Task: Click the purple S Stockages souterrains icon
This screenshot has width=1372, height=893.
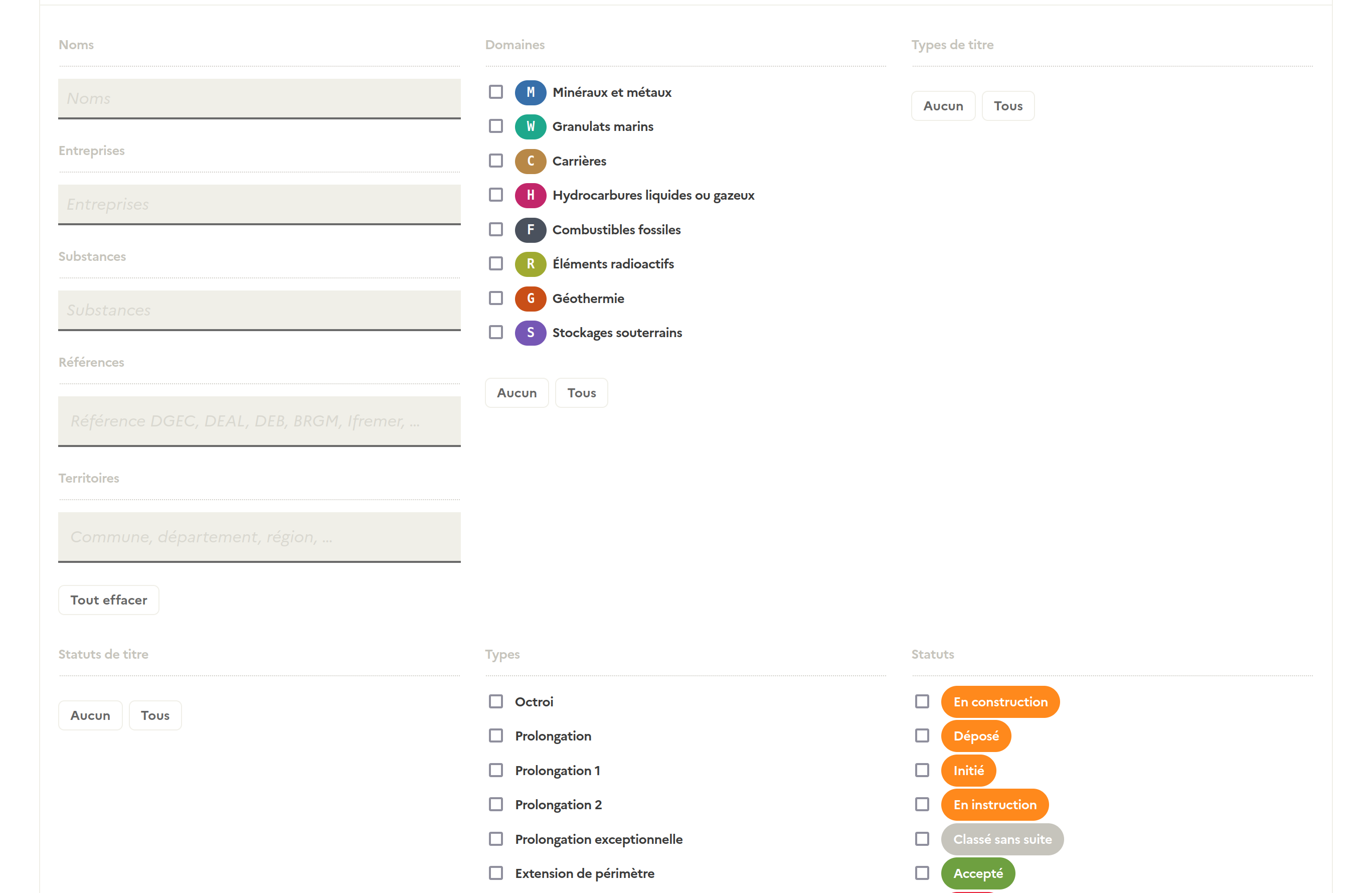Action: point(530,332)
